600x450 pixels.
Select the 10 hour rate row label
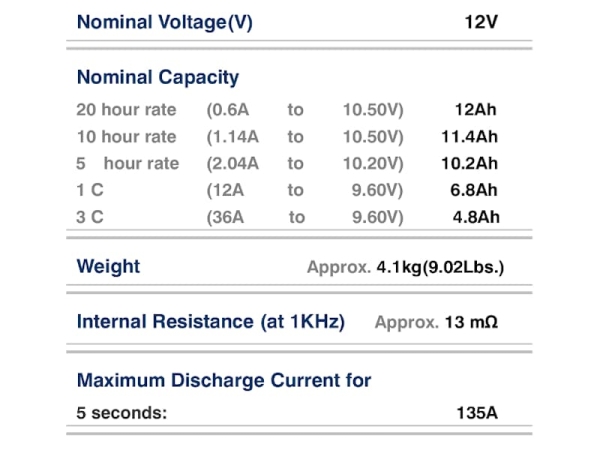126,137
